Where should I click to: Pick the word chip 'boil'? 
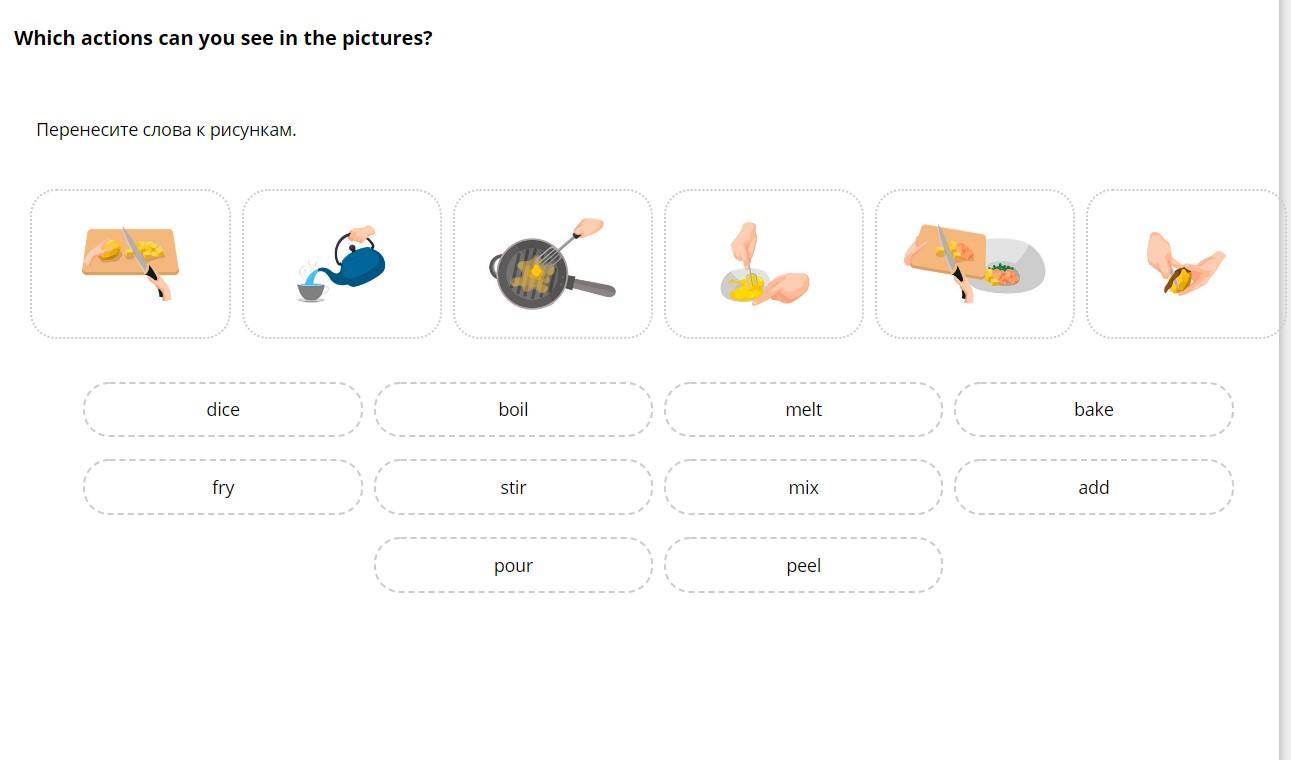click(x=513, y=410)
